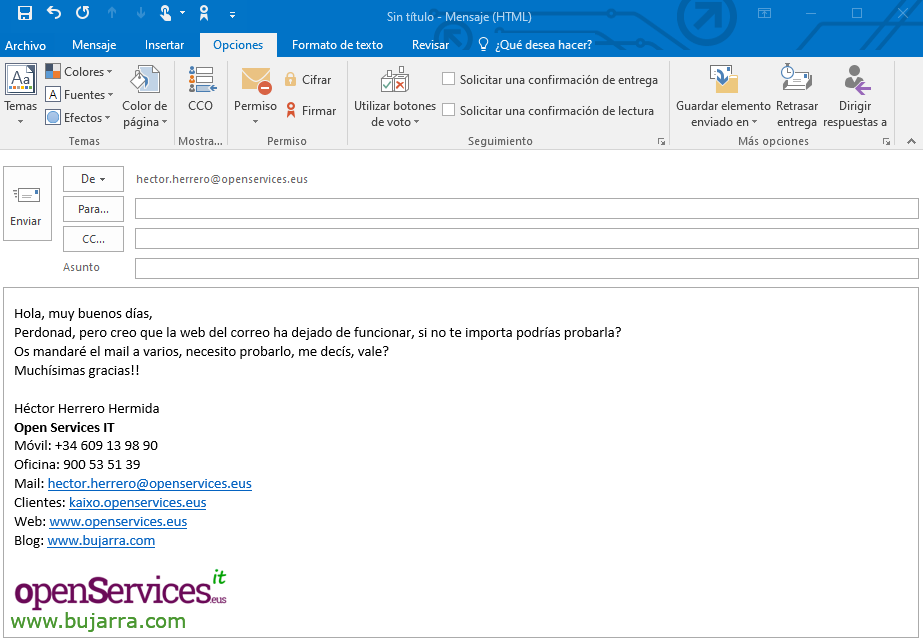Open the touch mode dropdown arrow
The image size is (923, 642).
click(182, 13)
